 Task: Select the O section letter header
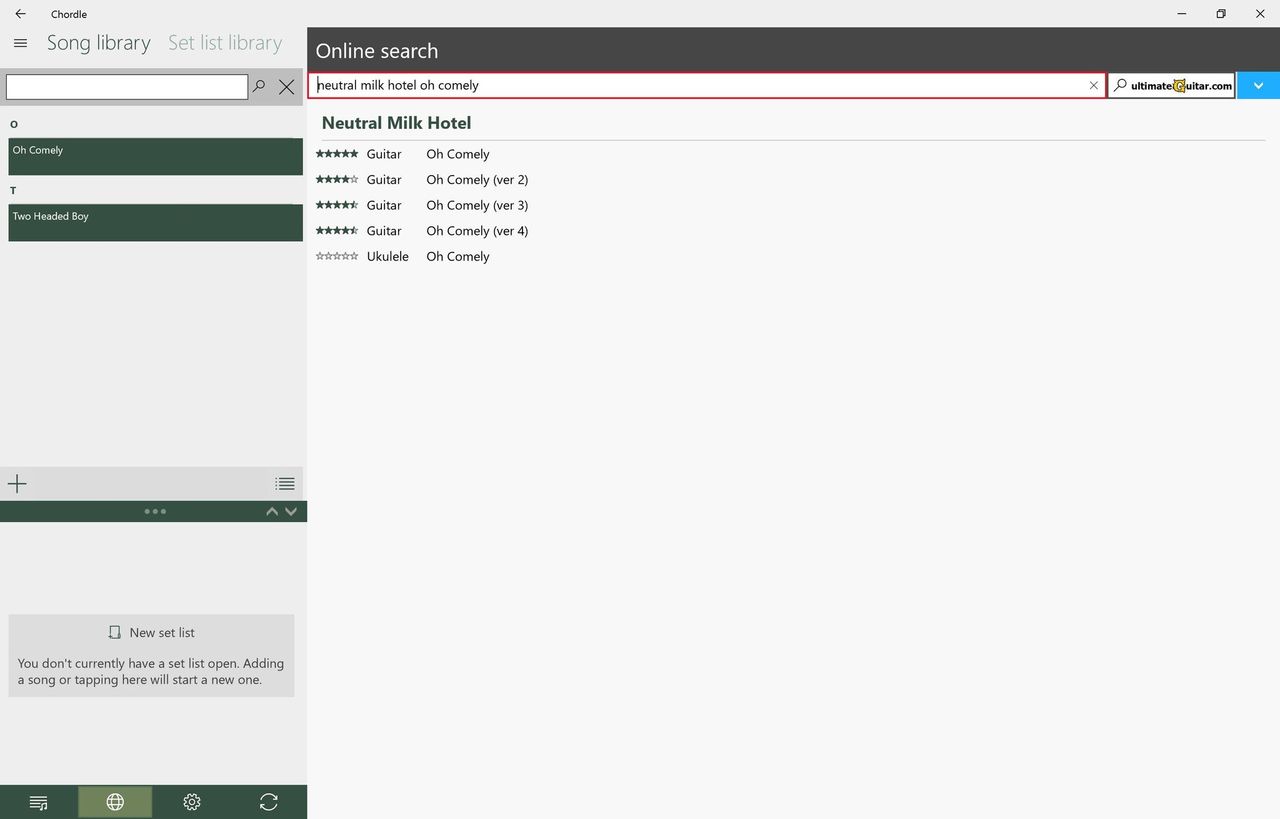[14, 125]
